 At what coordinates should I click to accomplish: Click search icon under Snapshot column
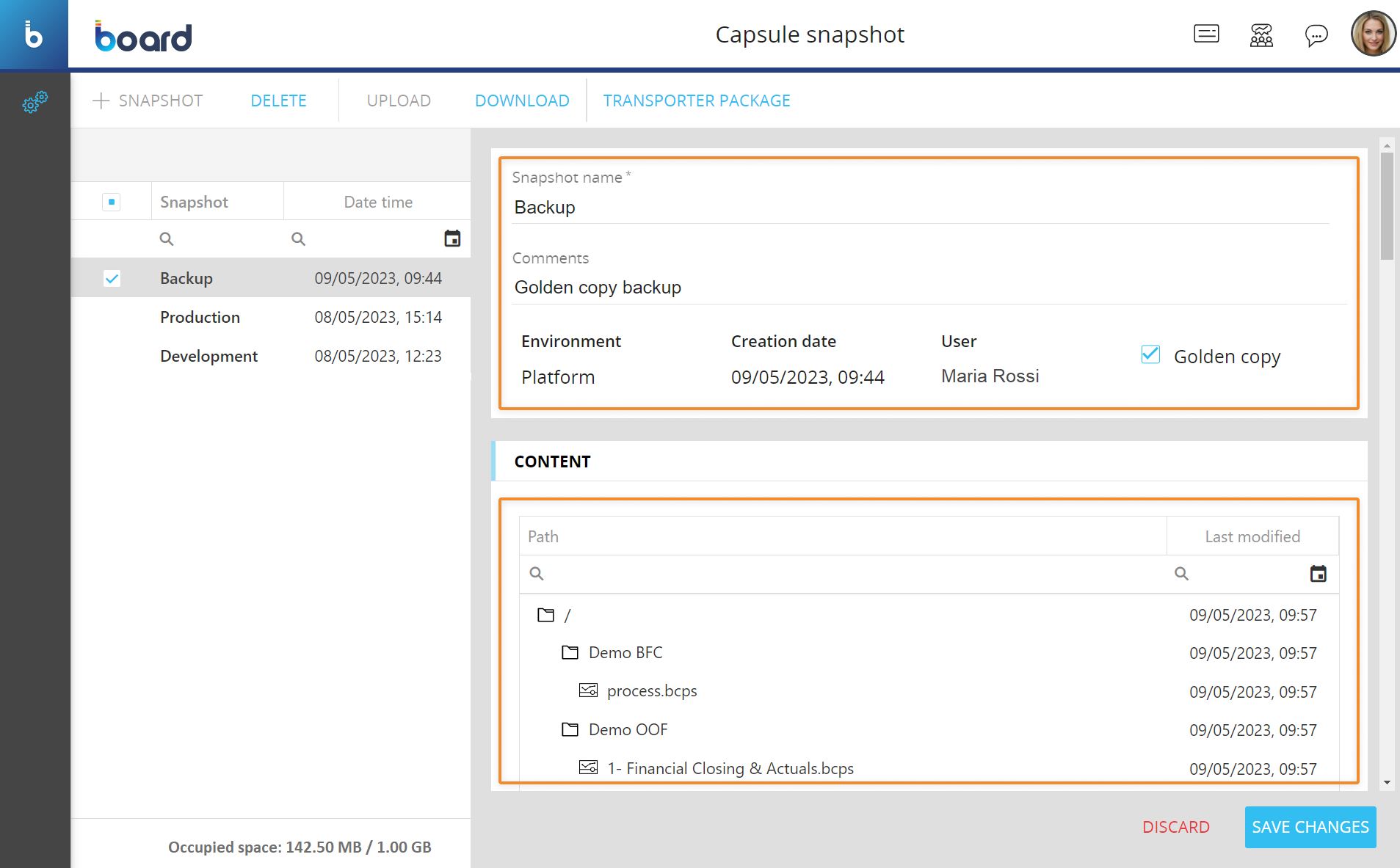point(167,238)
